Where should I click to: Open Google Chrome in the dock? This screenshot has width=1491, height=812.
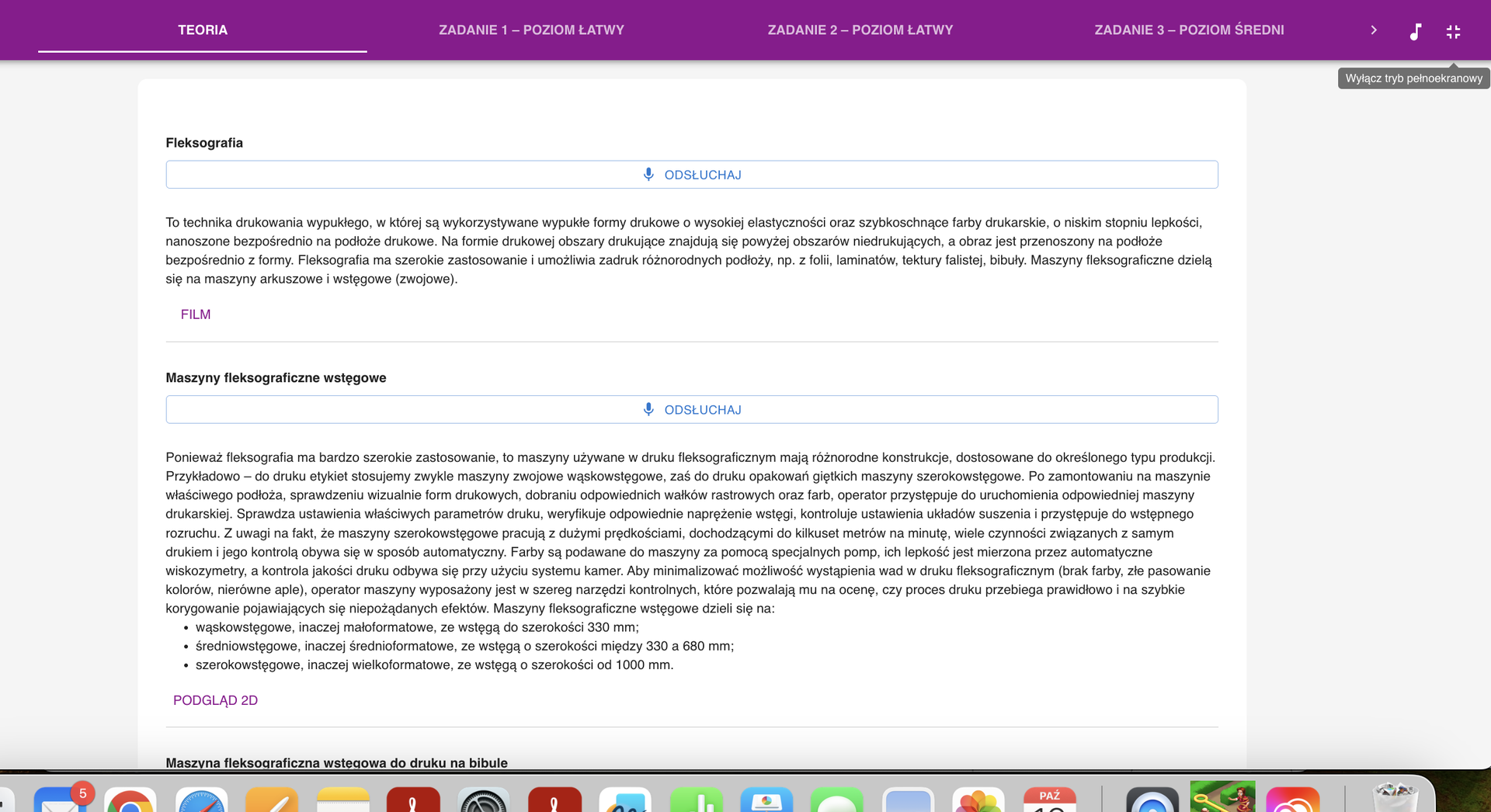[130, 801]
